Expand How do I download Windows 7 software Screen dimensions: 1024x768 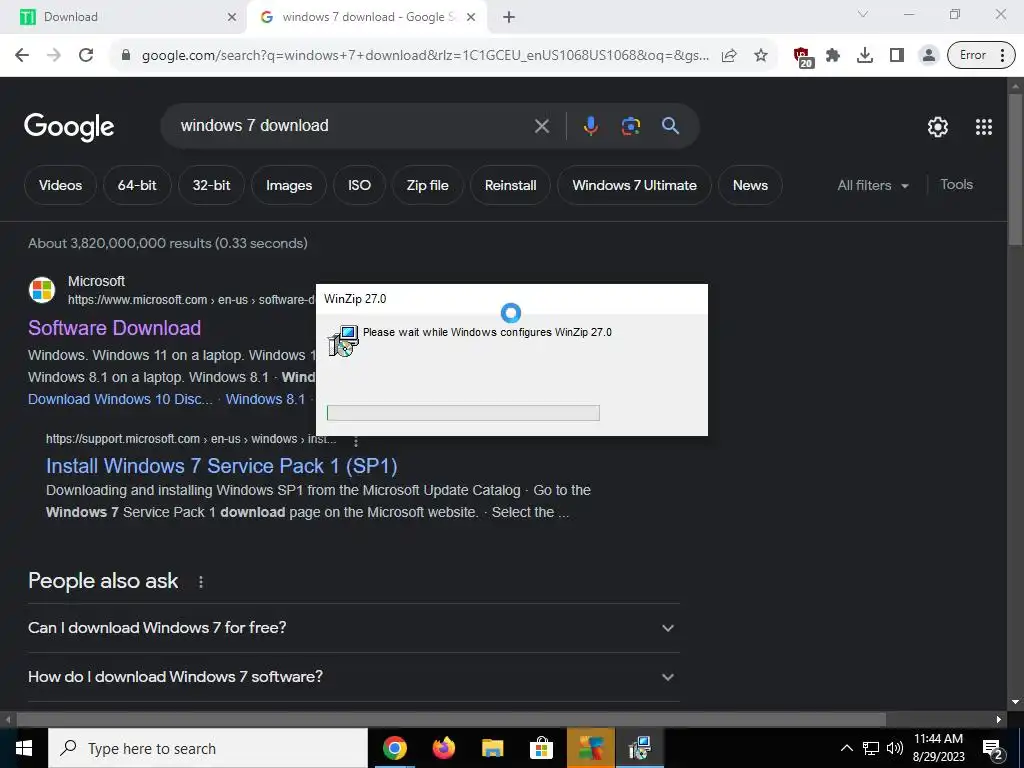coord(353,677)
